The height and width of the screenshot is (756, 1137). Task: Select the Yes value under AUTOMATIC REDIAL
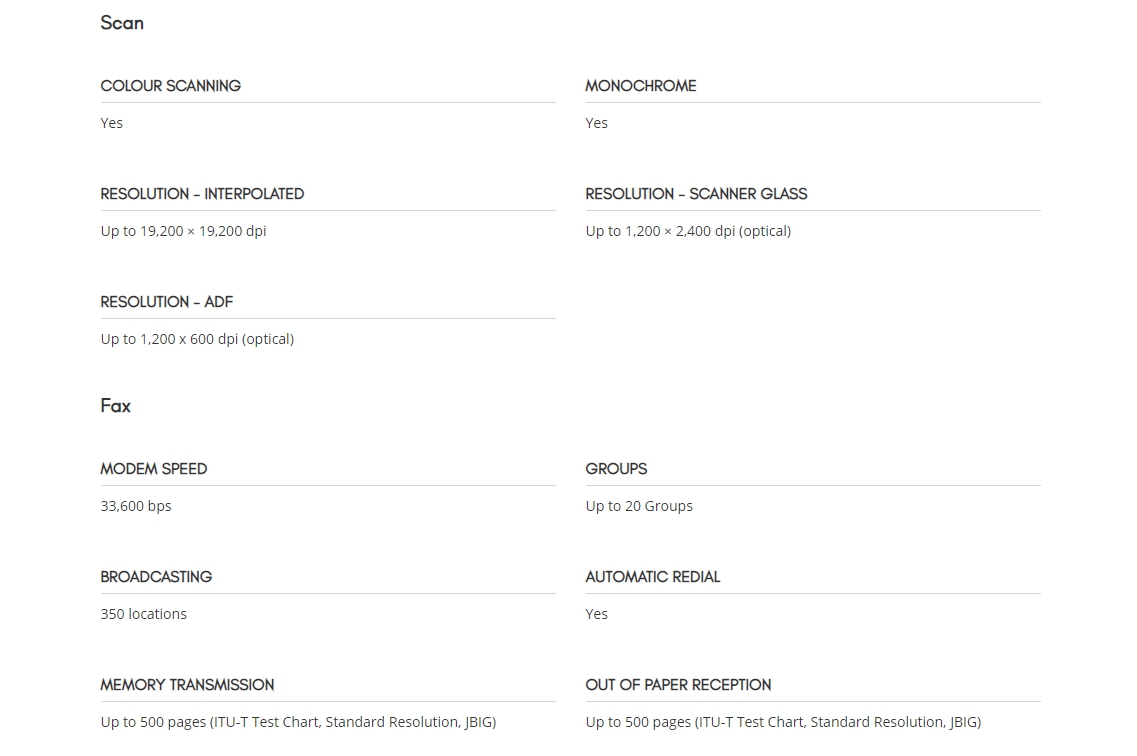[x=597, y=614]
